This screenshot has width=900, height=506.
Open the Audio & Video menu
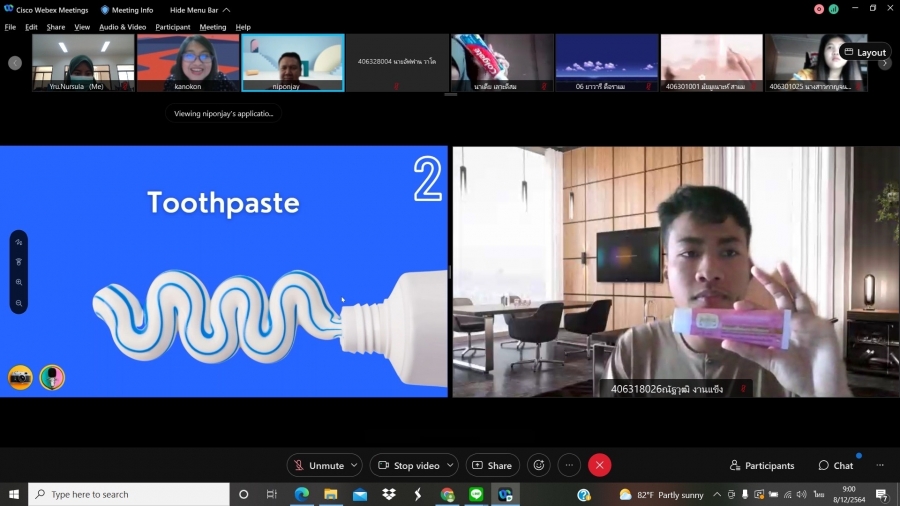click(122, 27)
